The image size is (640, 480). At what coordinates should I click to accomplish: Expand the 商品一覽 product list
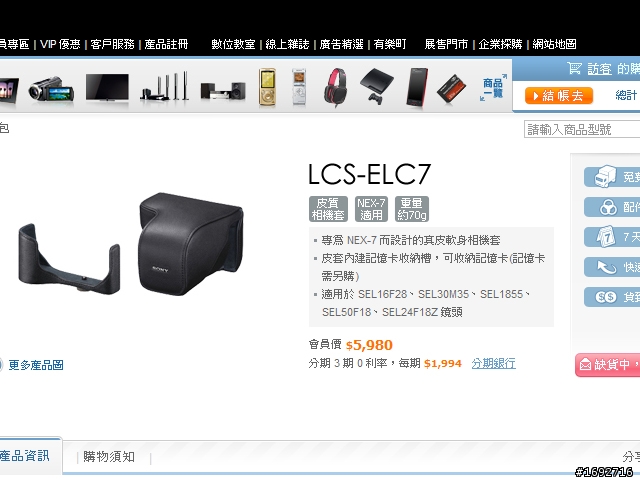point(493,88)
